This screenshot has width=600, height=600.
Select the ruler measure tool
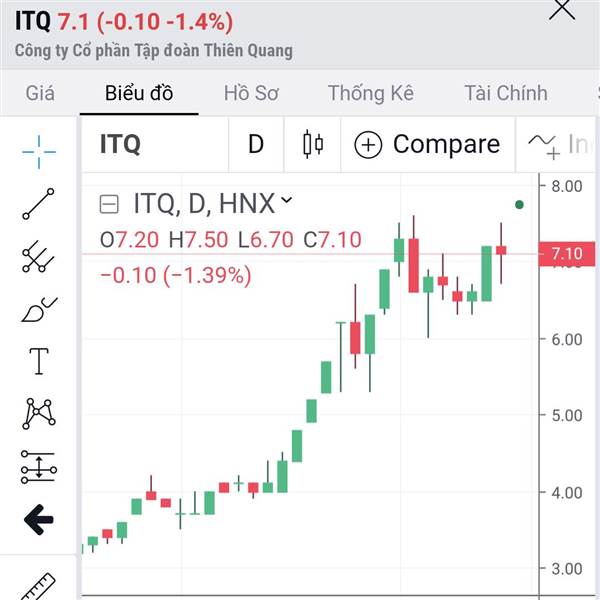pos(38,587)
